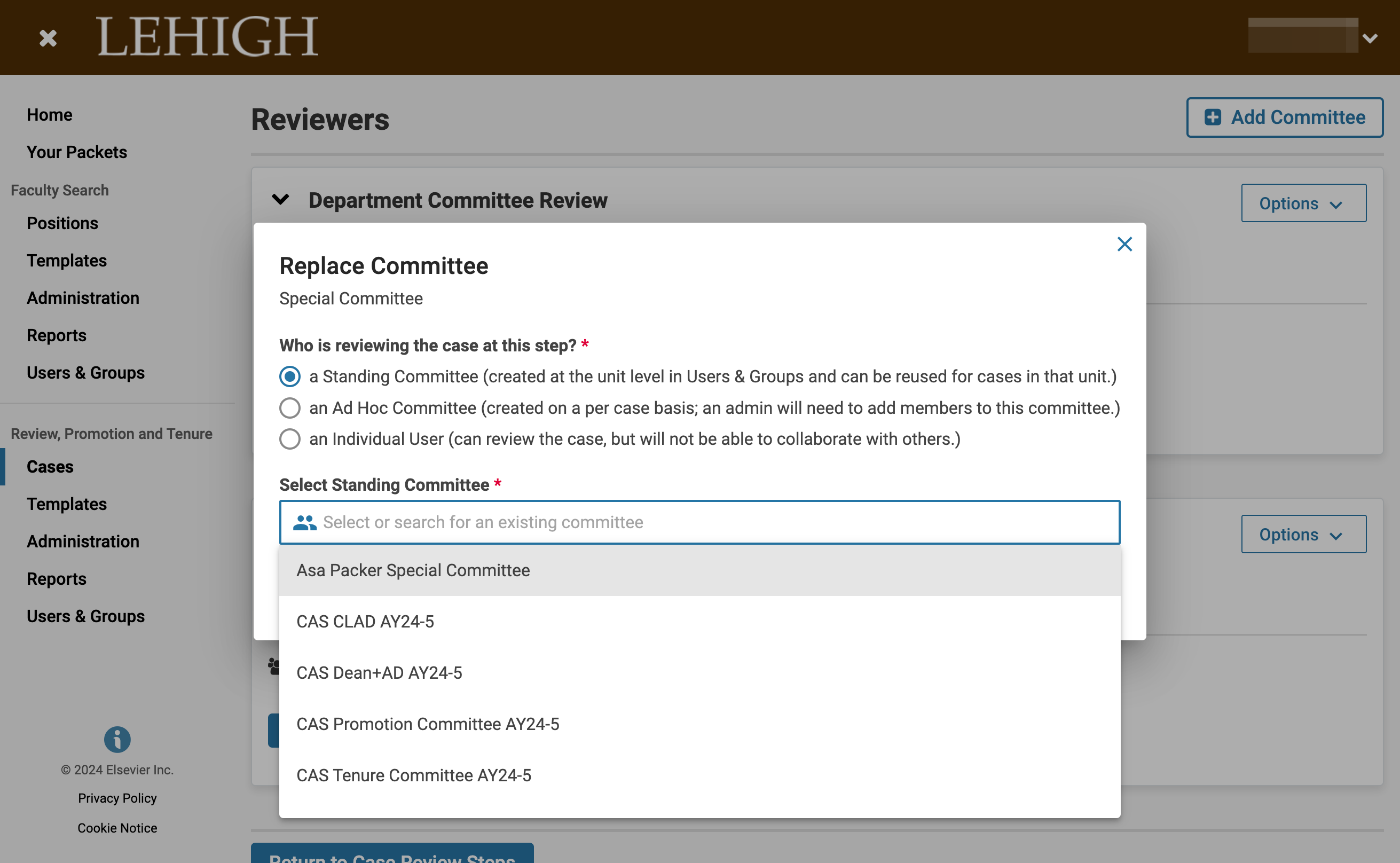The image size is (1400, 863).
Task: Close the Replace Committee dialog
Action: tap(1124, 244)
